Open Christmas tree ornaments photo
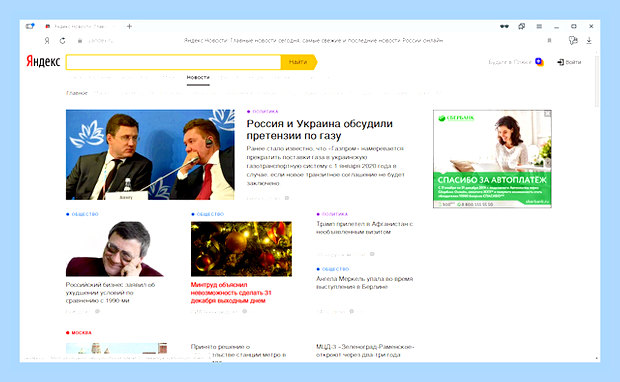The width and height of the screenshot is (620, 382). pyautogui.click(x=241, y=249)
